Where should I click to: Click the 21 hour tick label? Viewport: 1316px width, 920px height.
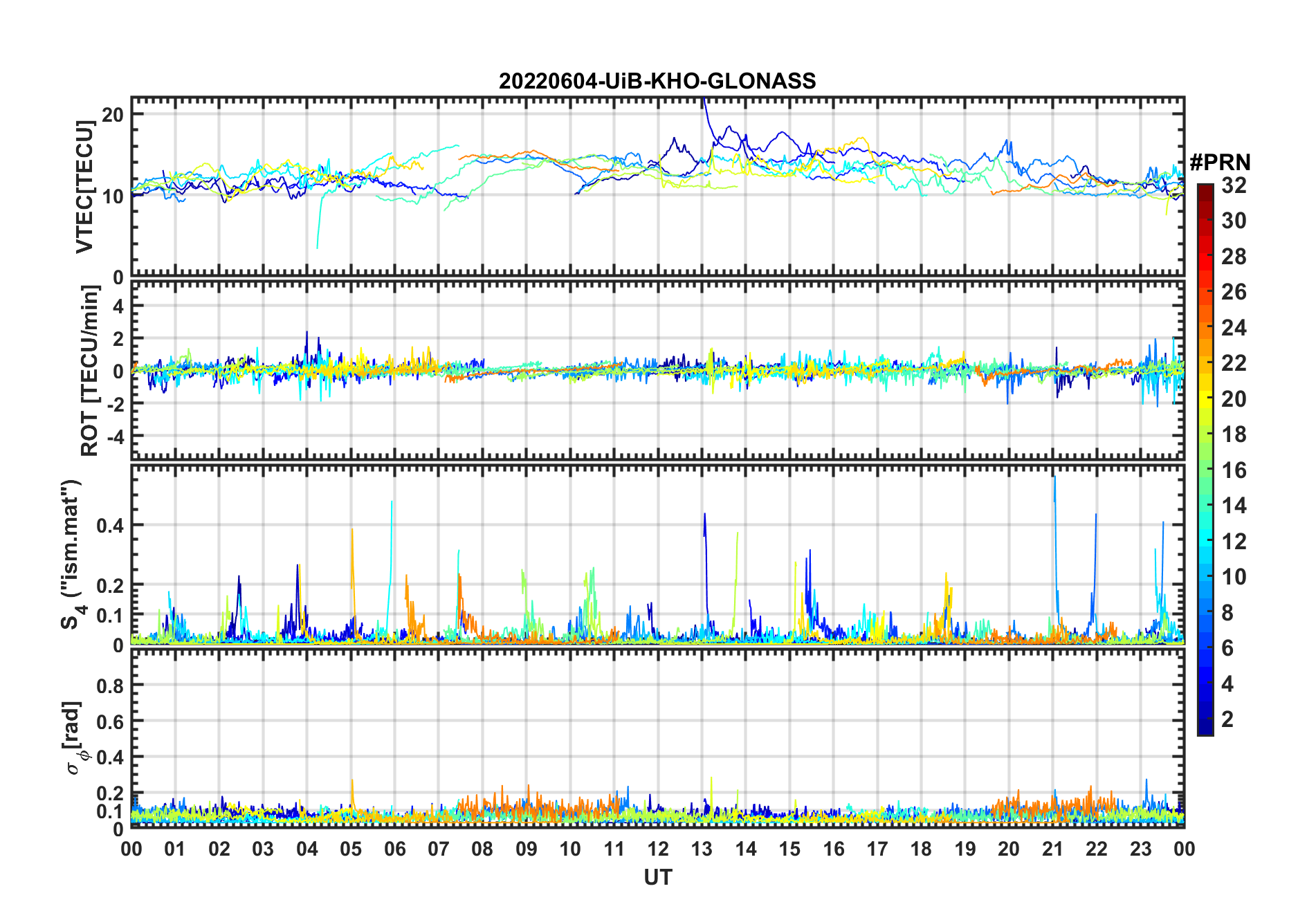tap(1052, 849)
